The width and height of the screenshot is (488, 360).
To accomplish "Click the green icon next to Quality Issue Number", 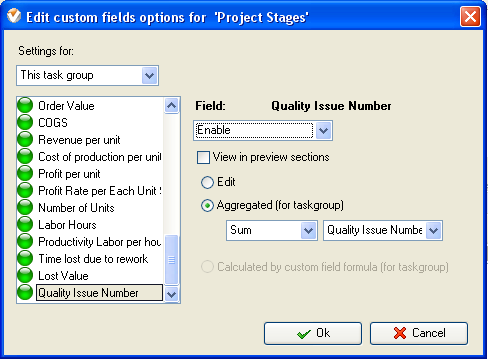I will pos(25,292).
